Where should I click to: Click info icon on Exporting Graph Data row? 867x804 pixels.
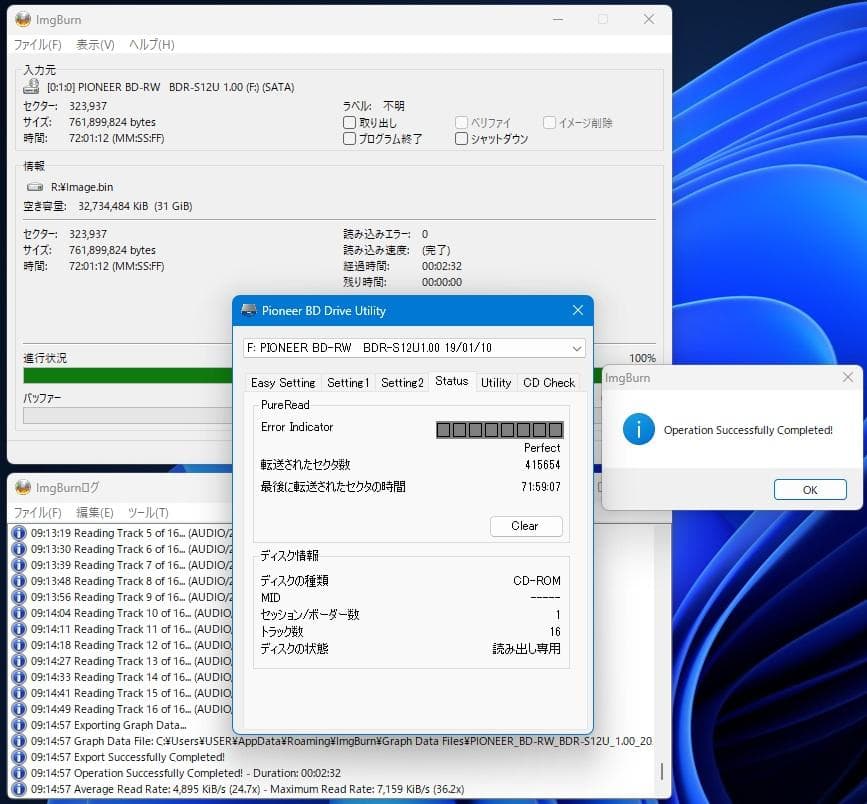(19, 725)
